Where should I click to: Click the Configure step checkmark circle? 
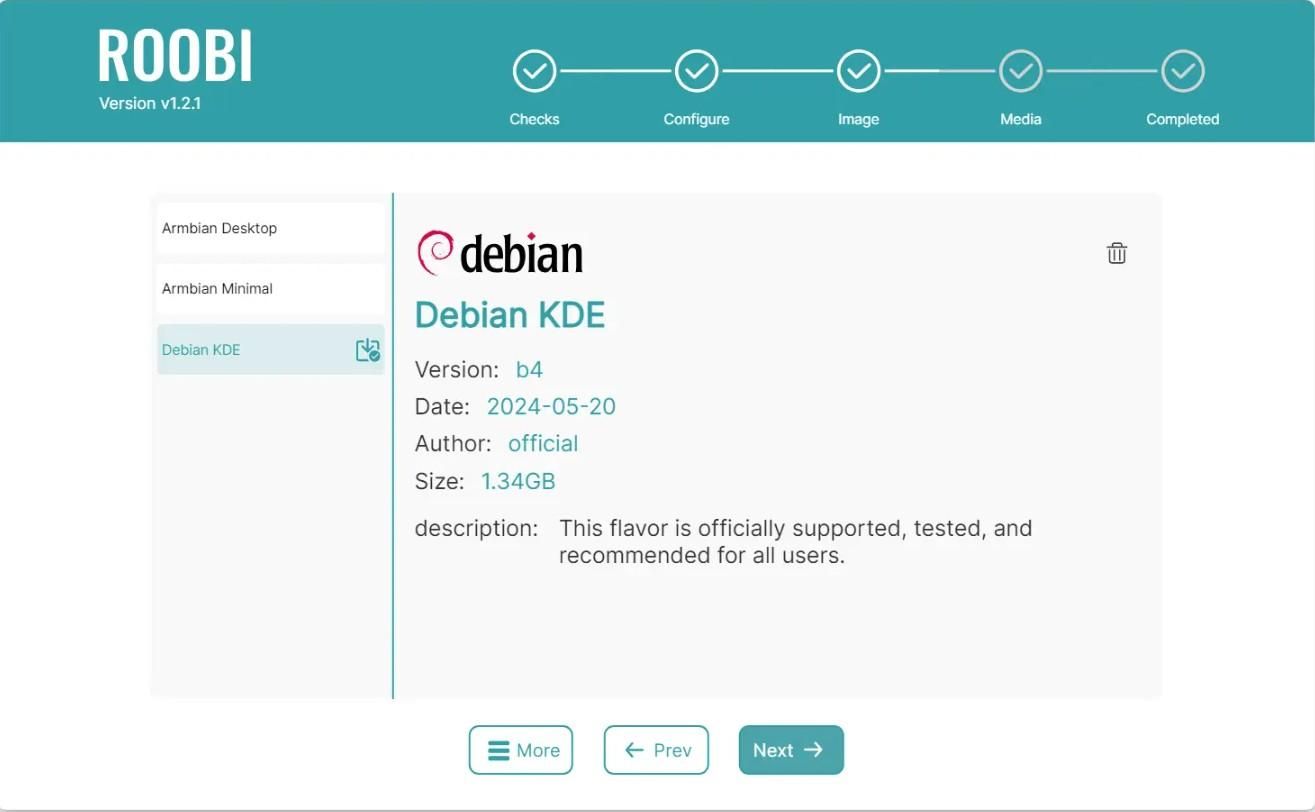tap(697, 71)
